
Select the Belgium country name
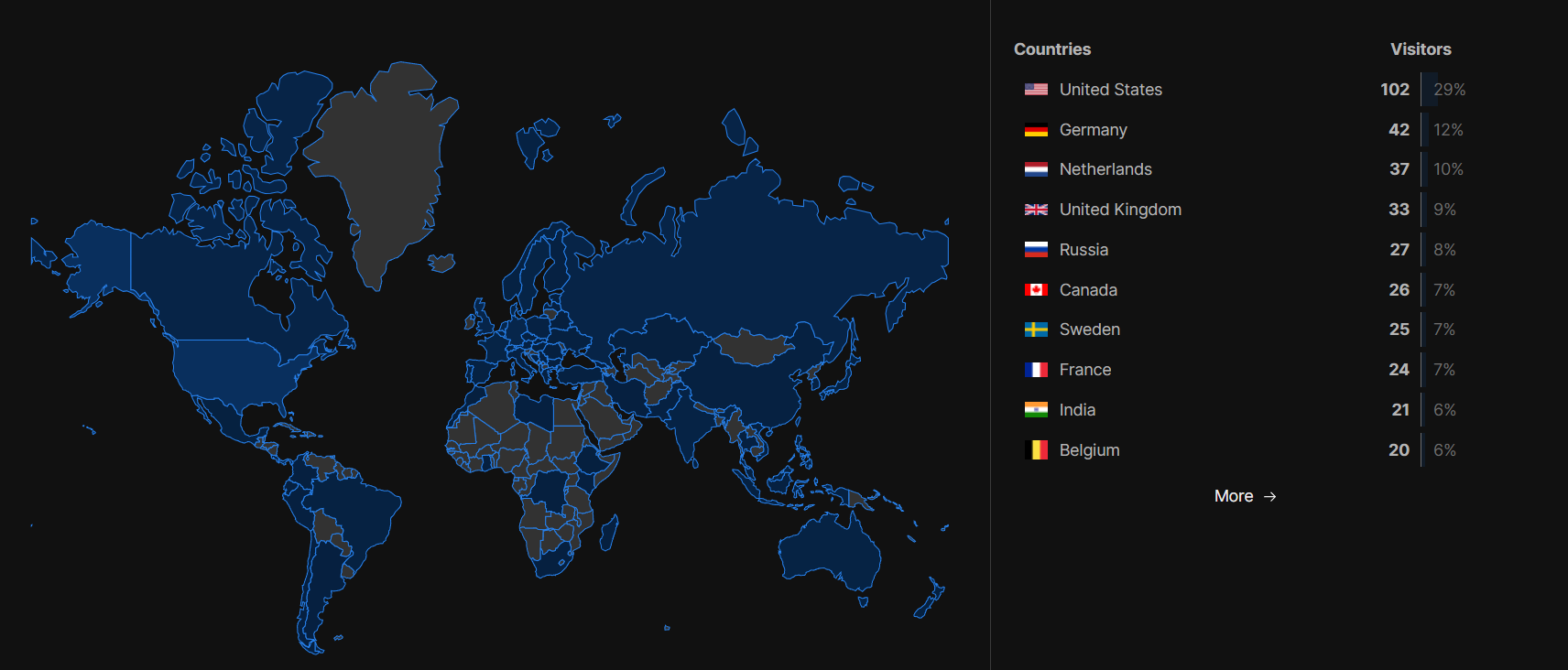coord(1090,450)
